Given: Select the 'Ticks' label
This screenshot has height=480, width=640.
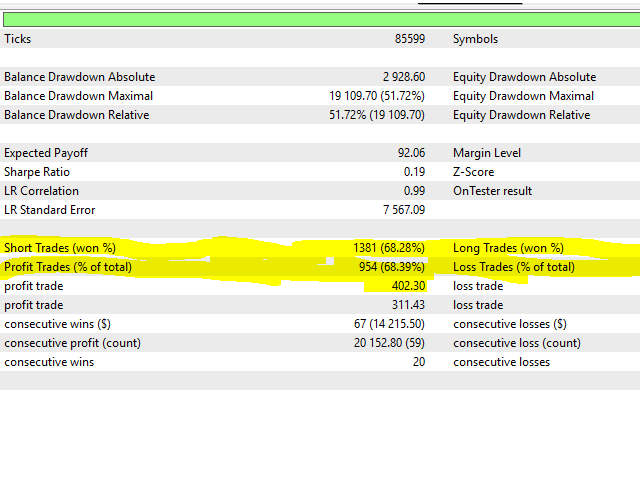Looking at the screenshot, I should (18, 39).
